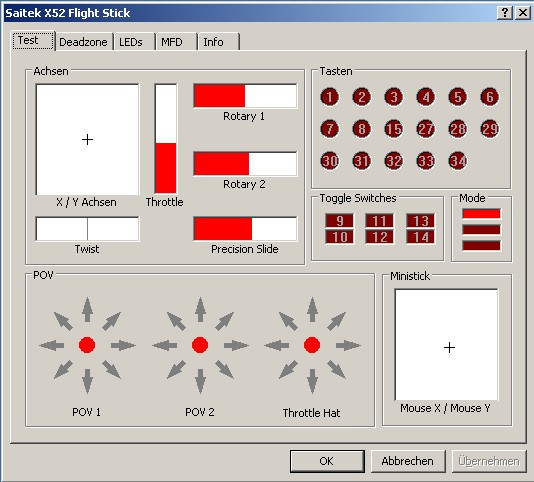Click button indicator number 15
This screenshot has width=534, height=482.
tap(393, 129)
